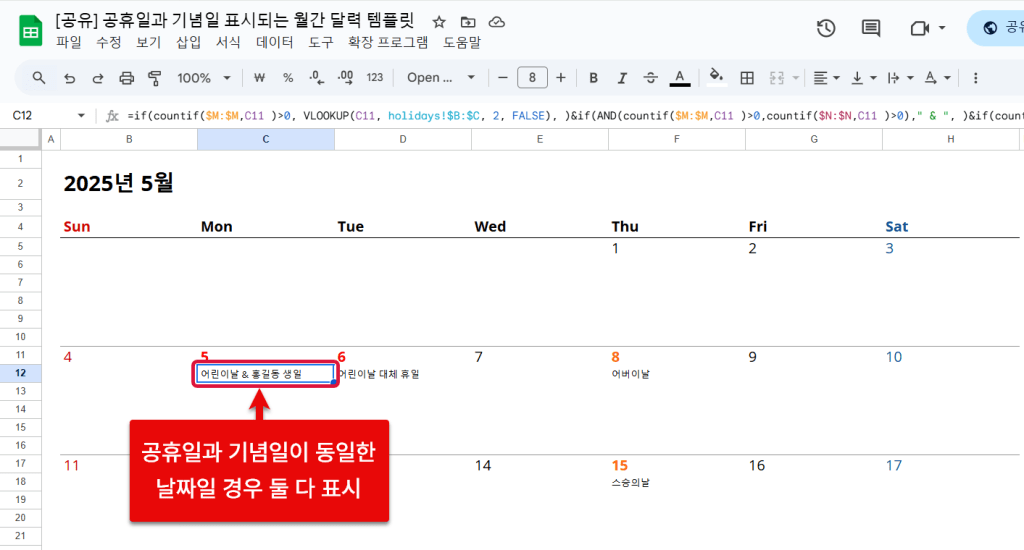1024x550 pixels.
Task: Open version history clock icon
Action: 826,28
